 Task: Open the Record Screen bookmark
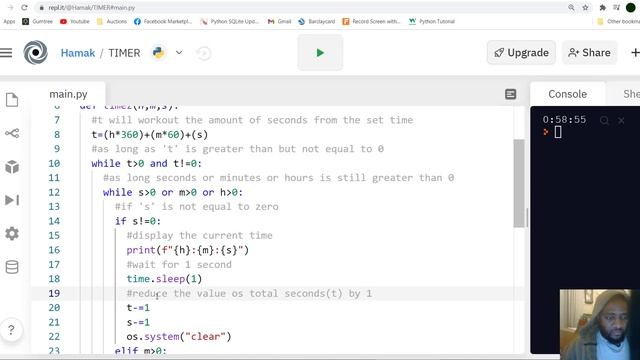click(371, 21)
